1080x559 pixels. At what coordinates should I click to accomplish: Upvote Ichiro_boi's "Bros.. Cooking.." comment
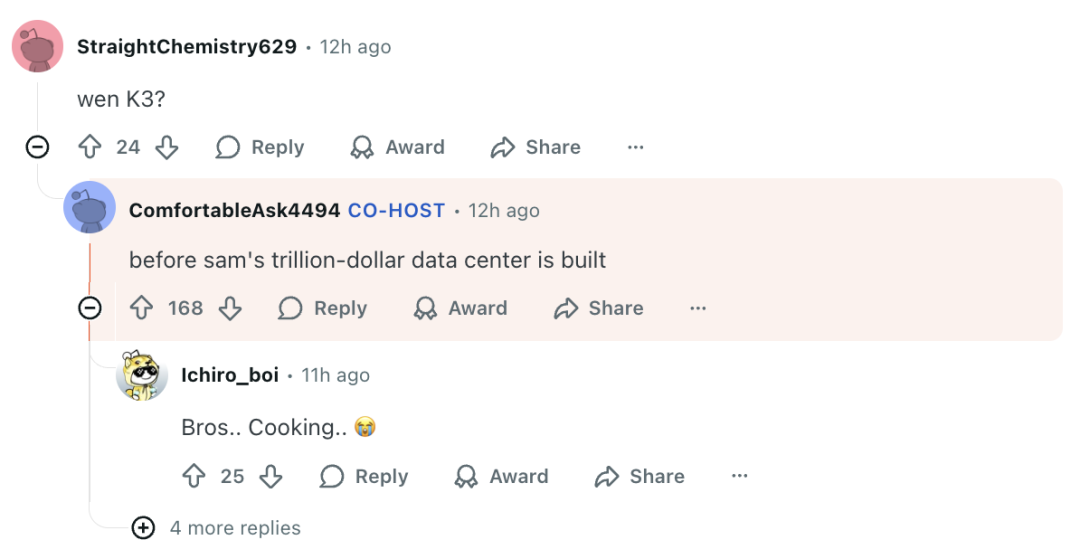click(194, 477)
